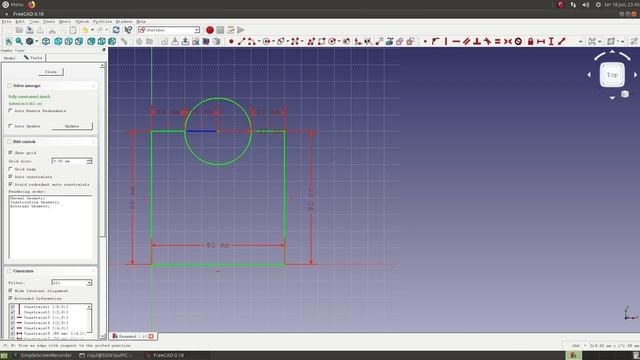Select the create arc tool

[251, 41]
